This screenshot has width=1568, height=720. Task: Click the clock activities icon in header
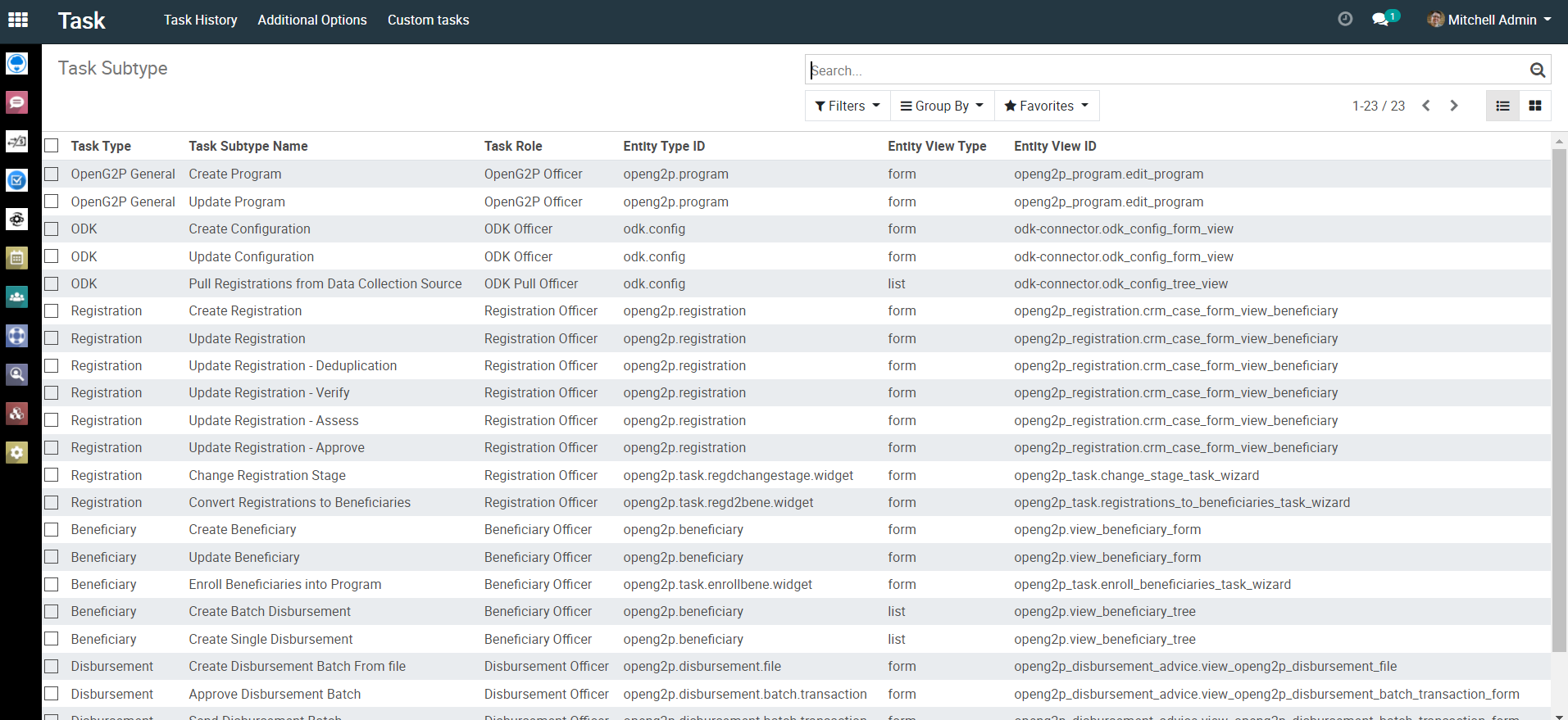coord(1345,19)
